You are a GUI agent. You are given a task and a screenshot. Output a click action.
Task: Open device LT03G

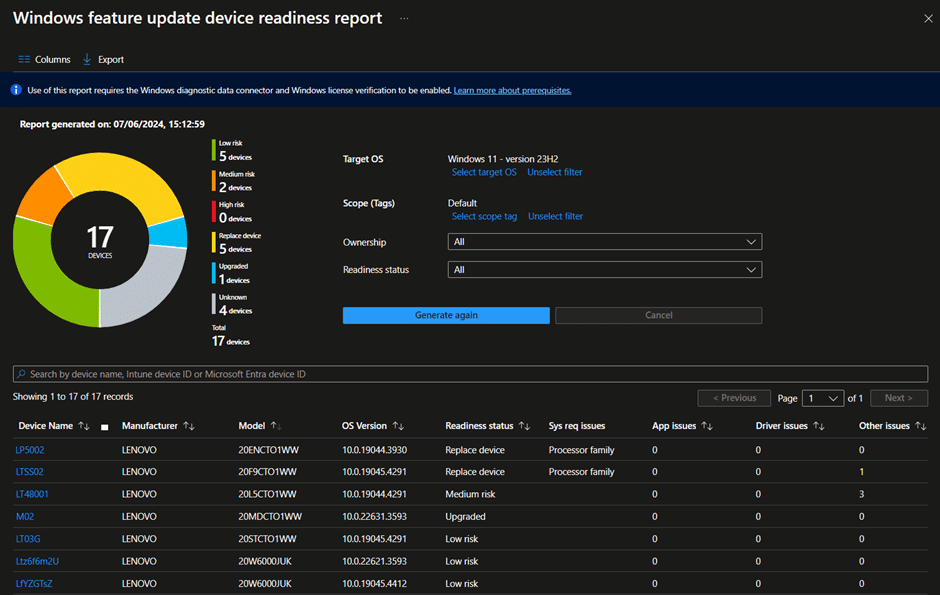(28, 539)
